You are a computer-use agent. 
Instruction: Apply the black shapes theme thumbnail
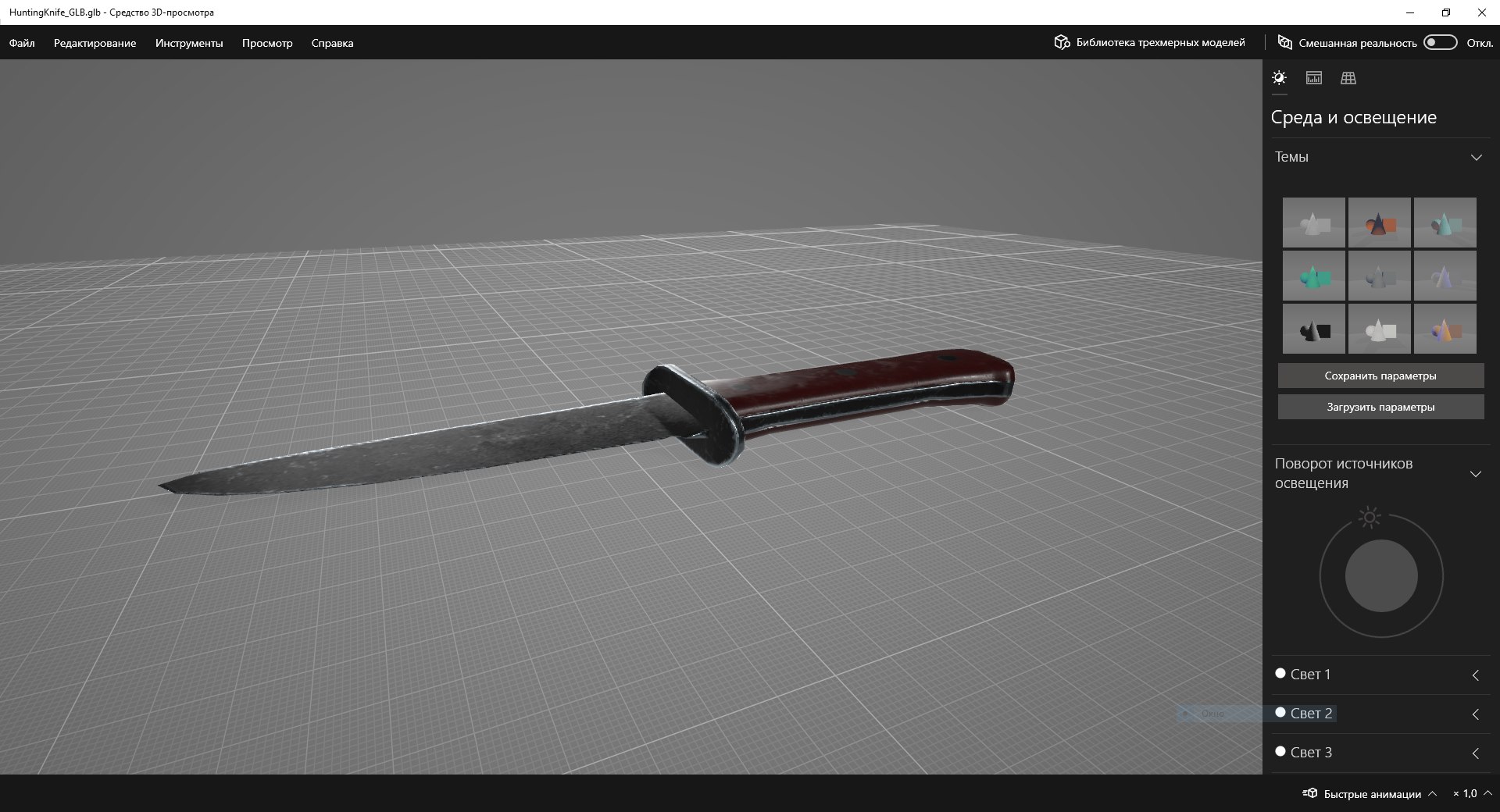[x=1314, y=329]
